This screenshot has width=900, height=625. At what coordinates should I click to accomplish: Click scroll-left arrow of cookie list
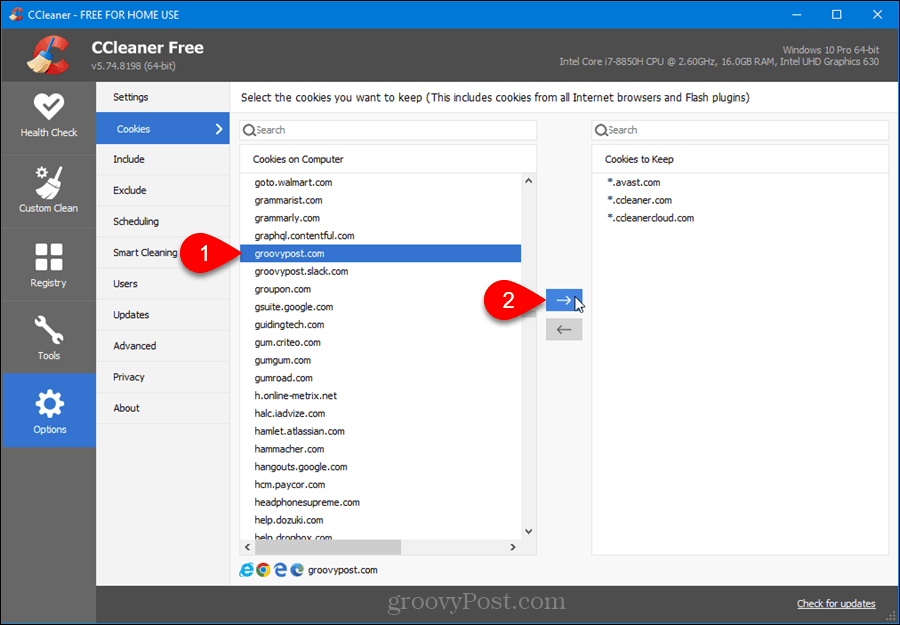click(247, 548)
